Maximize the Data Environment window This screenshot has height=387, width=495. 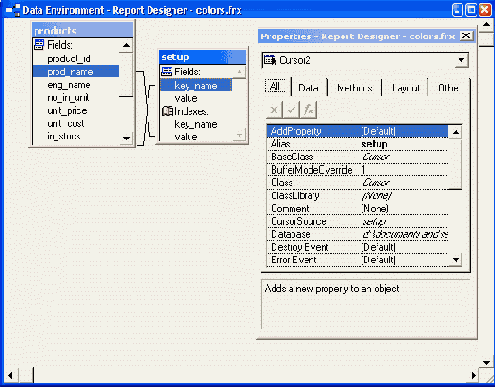click(471, 10)
